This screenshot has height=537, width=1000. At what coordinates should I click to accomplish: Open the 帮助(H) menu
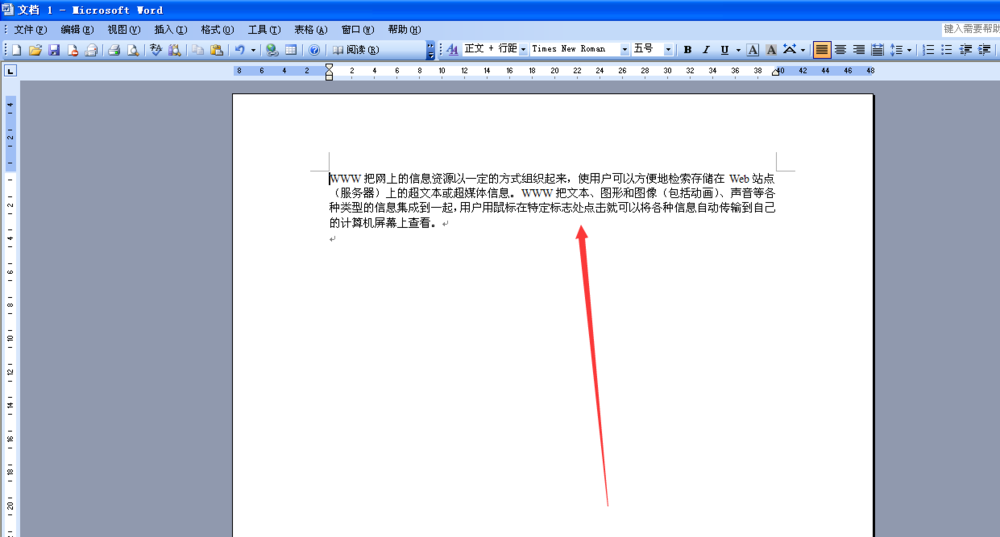(x=404, y=29)
